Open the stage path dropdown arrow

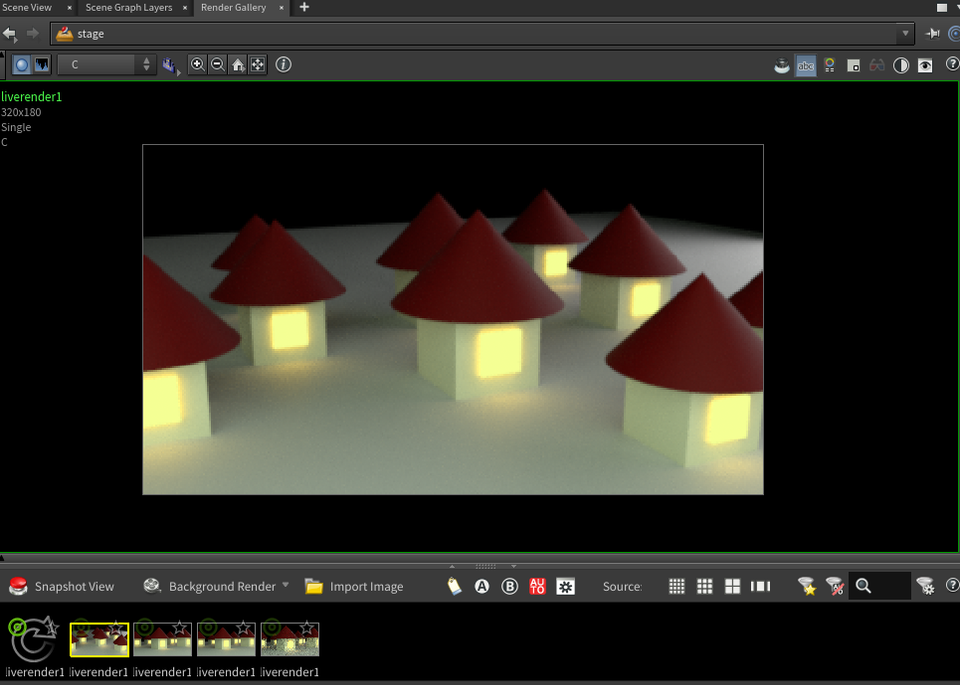906,33
